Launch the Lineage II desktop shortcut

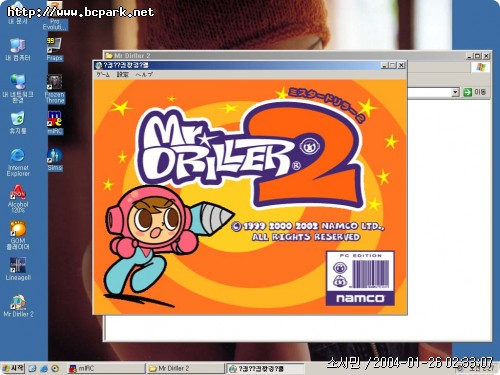pyautogui.click(x=18, y=269)
